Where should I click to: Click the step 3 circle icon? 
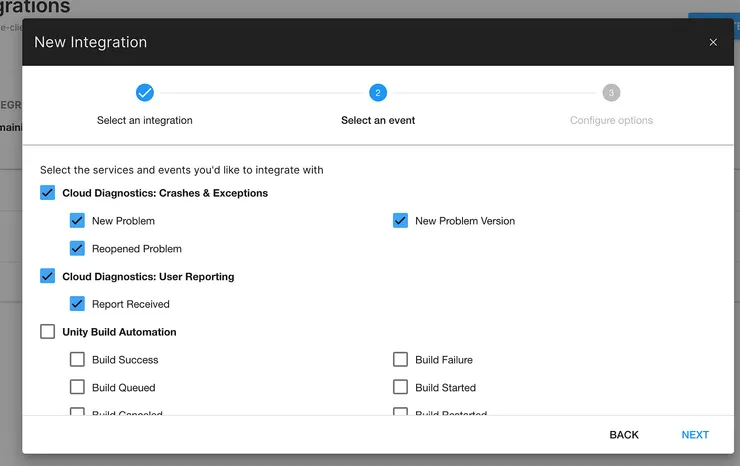[x=611, y=93]
